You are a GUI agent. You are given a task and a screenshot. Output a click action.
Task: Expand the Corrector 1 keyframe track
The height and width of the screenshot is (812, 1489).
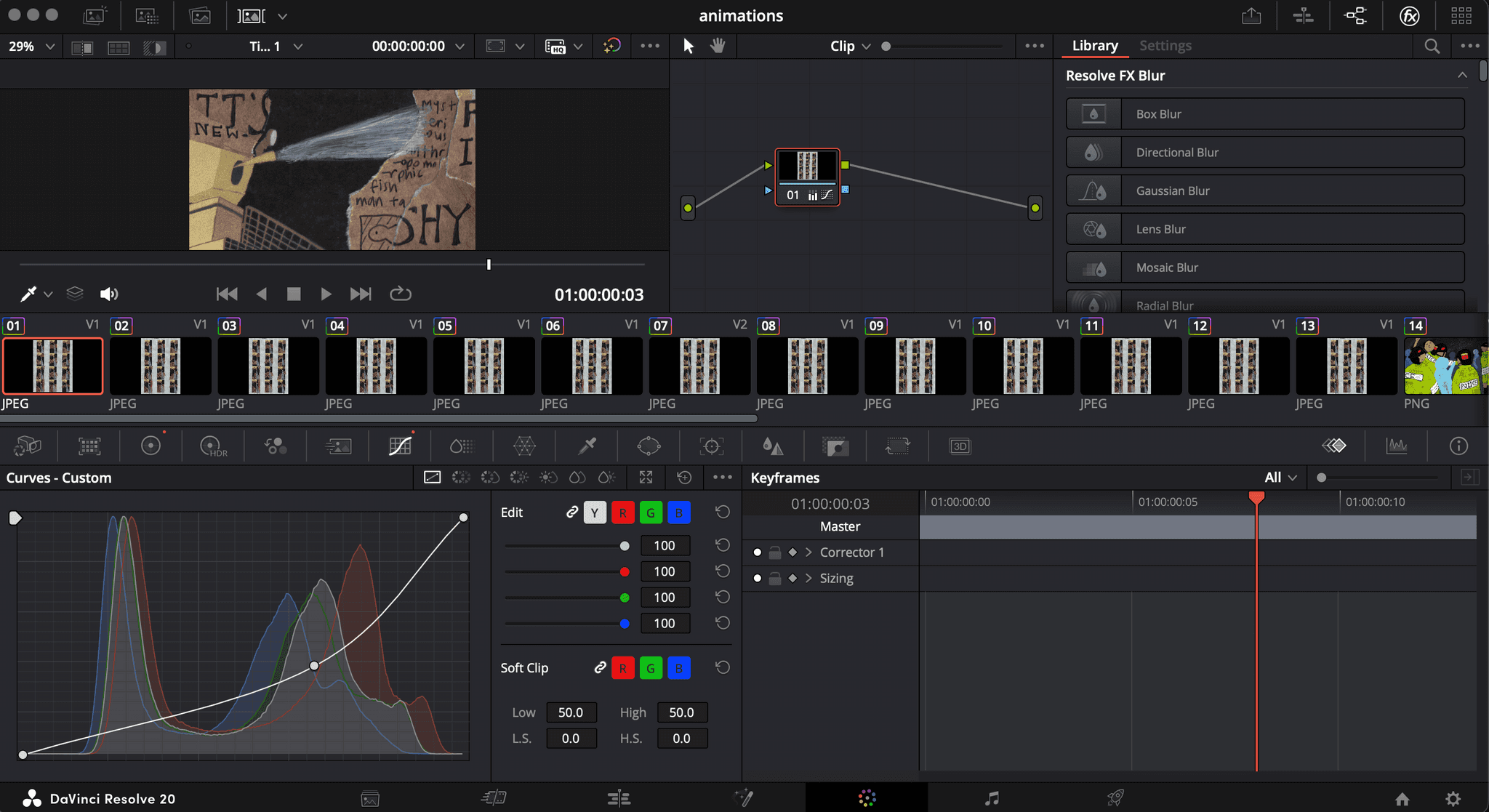pos(808,552)
